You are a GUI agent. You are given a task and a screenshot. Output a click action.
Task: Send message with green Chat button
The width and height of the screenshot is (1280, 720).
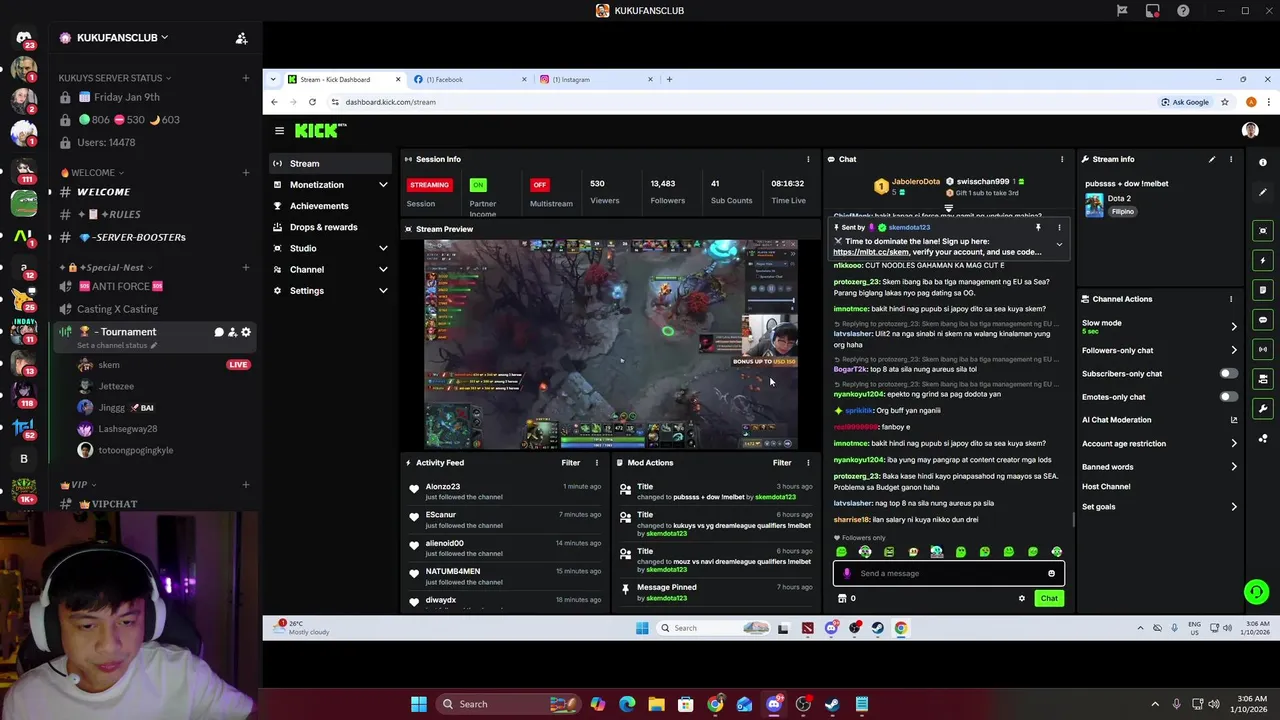(x=1048, y=598)
